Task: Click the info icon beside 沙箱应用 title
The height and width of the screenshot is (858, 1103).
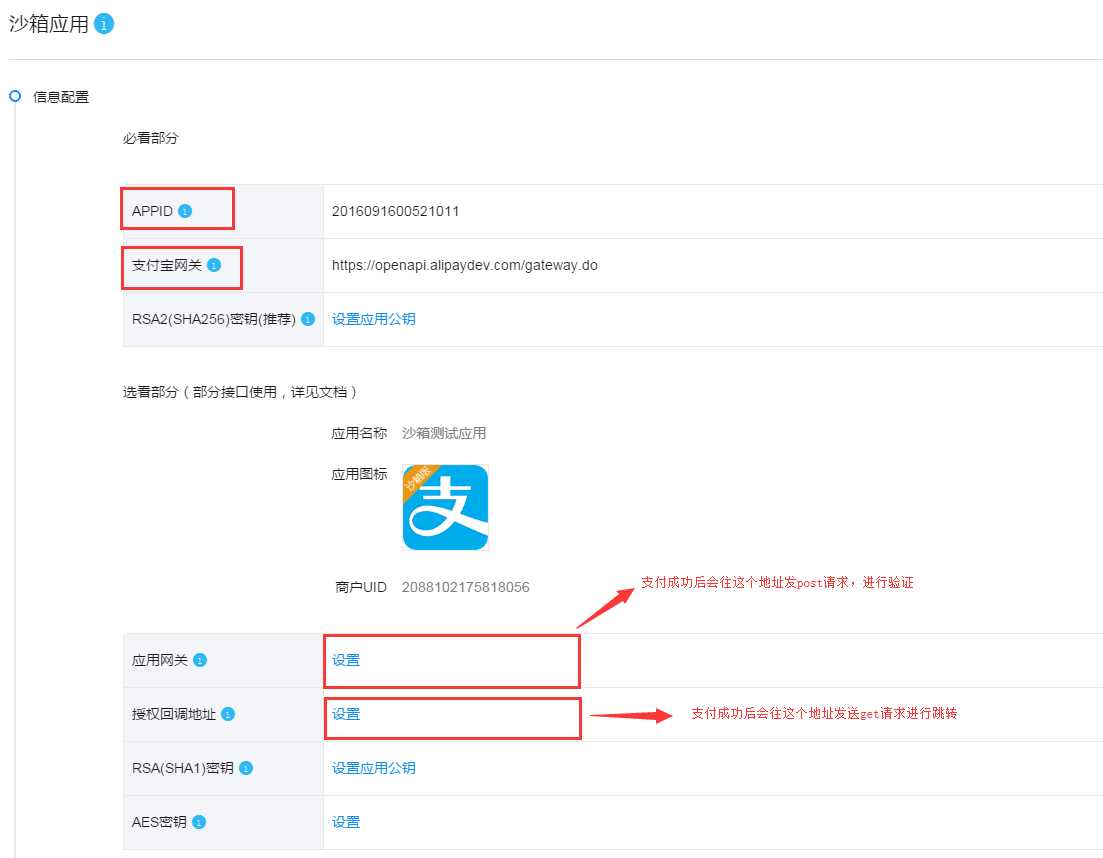Action: (103, 24)
